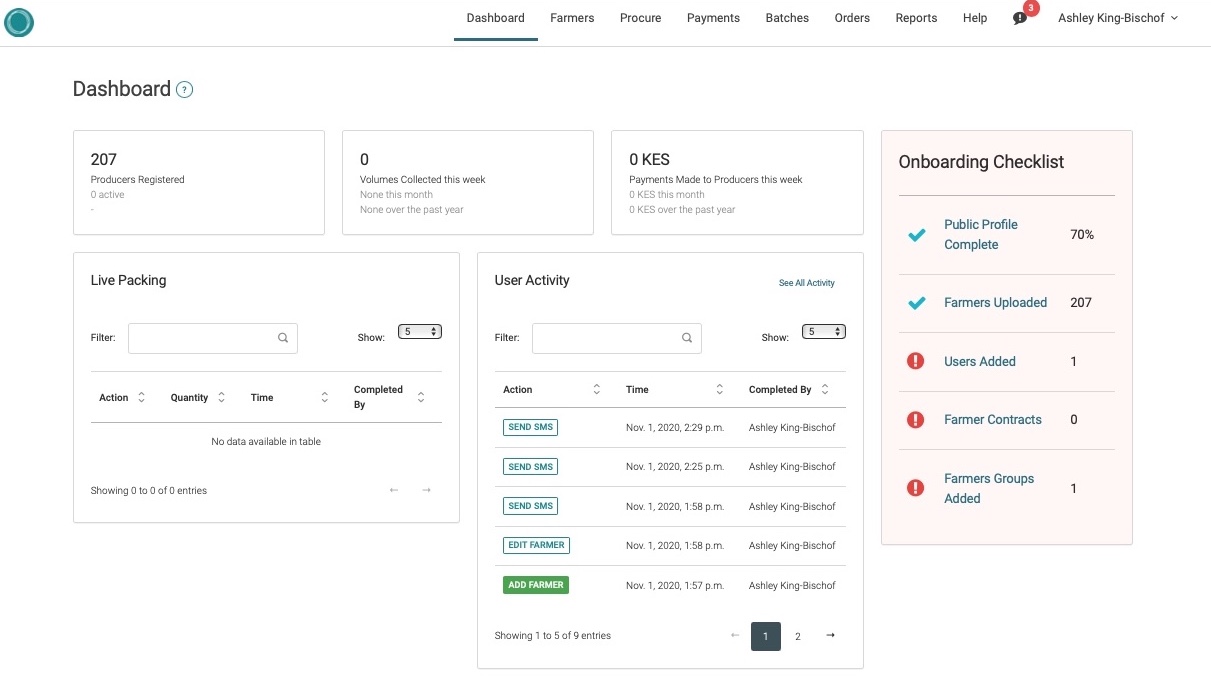Click the teal circular app logo

click(x=19, y=22)
